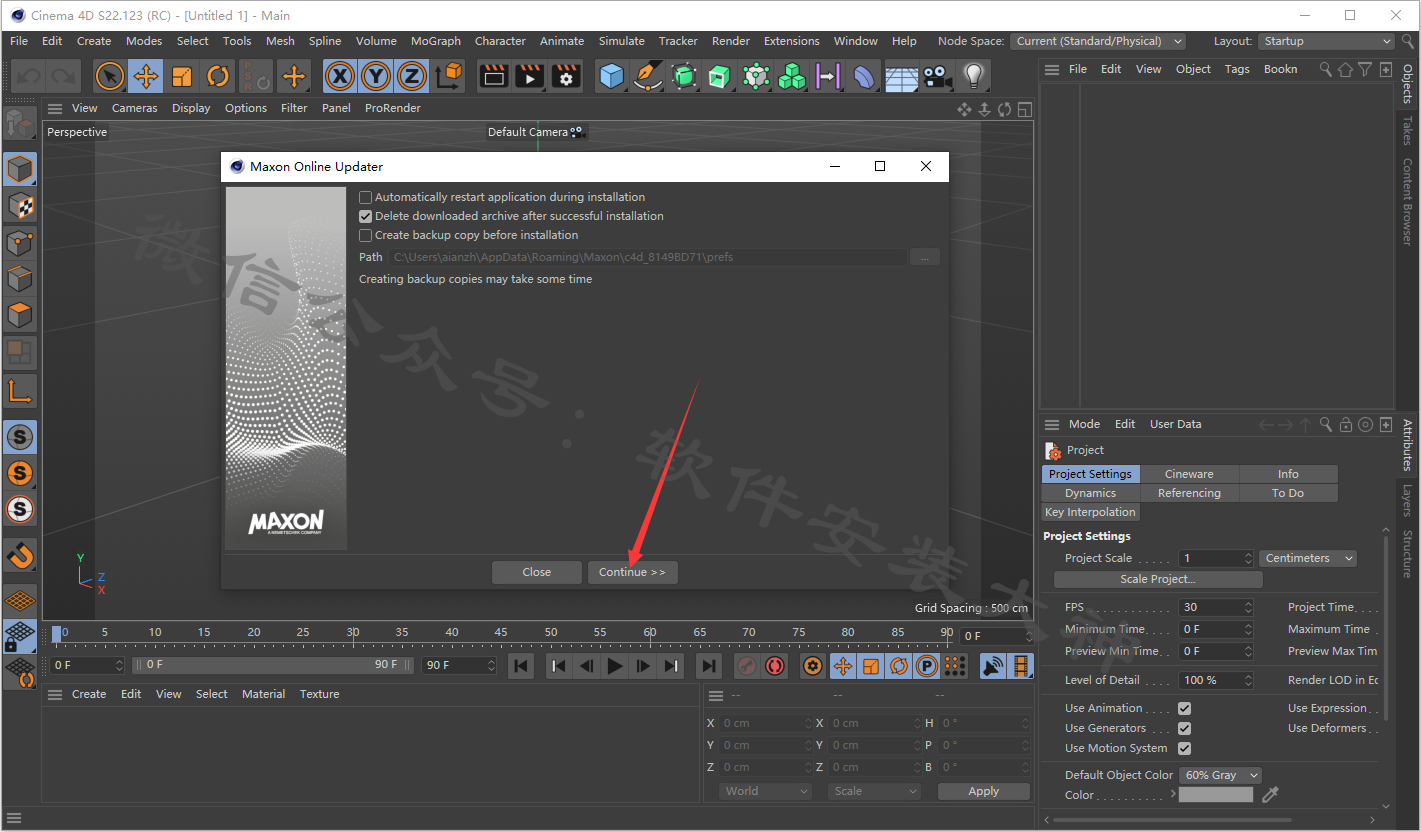Add a Camera object
Viewport: 1421px width, 832px height.
coord(937,76)
